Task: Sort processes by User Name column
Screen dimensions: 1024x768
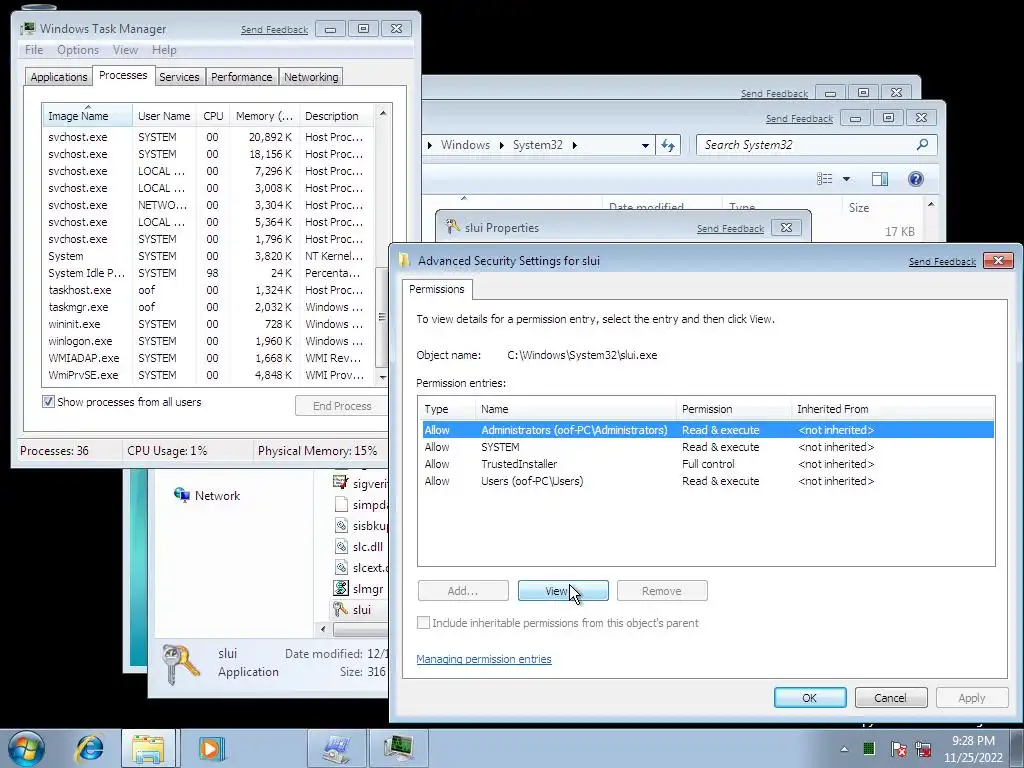Action: (x=165, y=116)
